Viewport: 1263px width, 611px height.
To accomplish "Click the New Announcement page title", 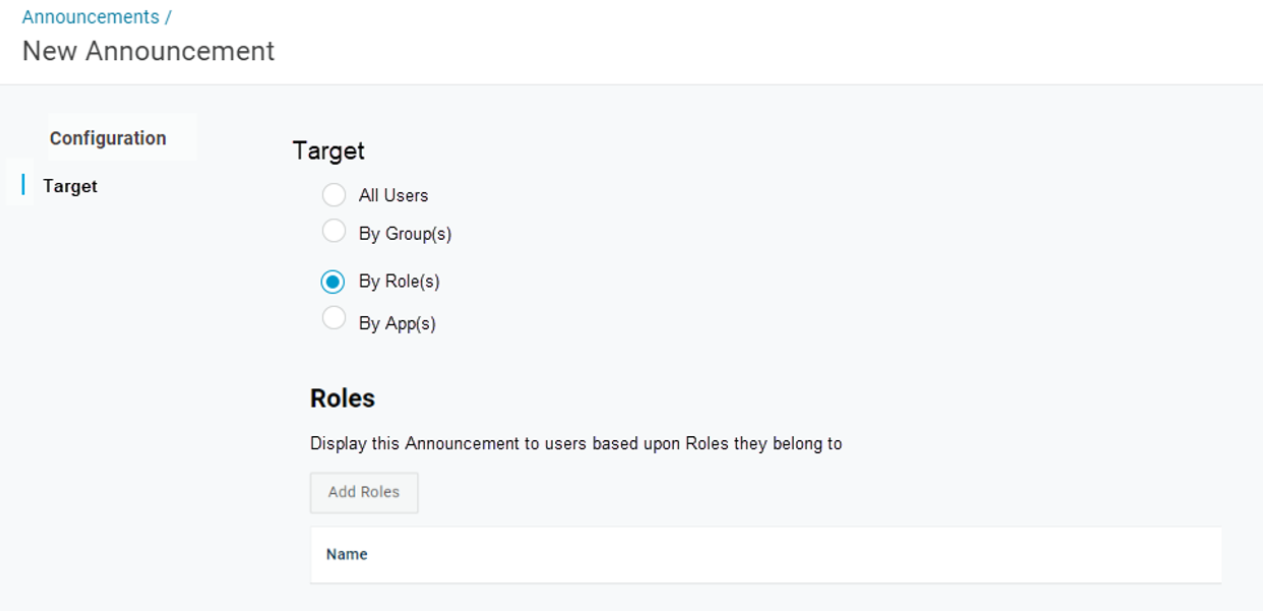I will 148,52.
